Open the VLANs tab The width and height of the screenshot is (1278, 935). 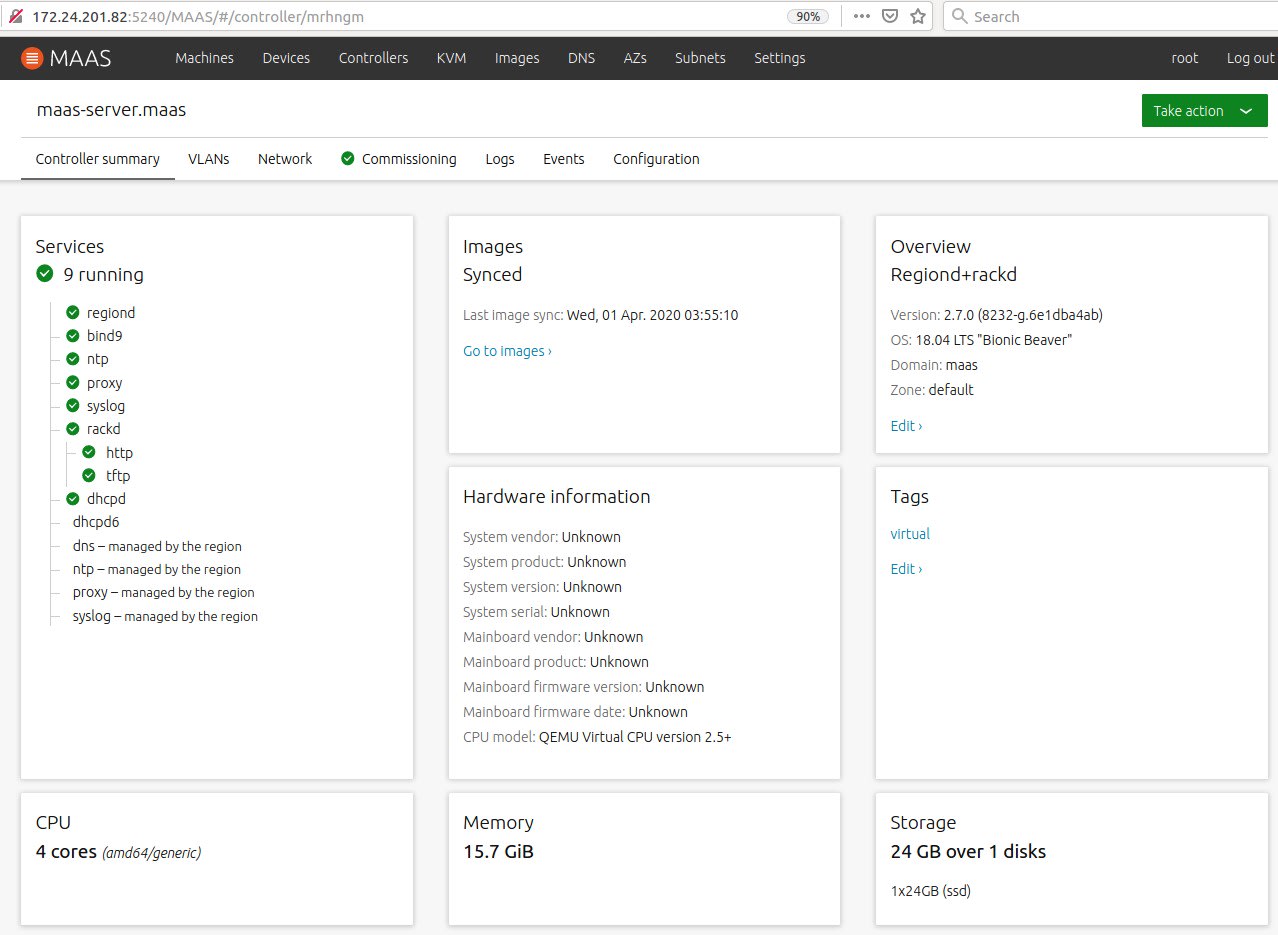point(208,159)
